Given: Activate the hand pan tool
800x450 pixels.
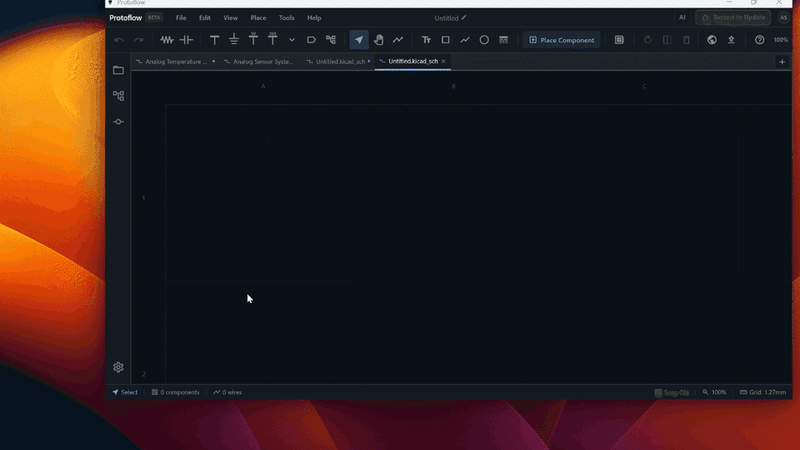Looking at the screenshot, I should click(379, 40).
